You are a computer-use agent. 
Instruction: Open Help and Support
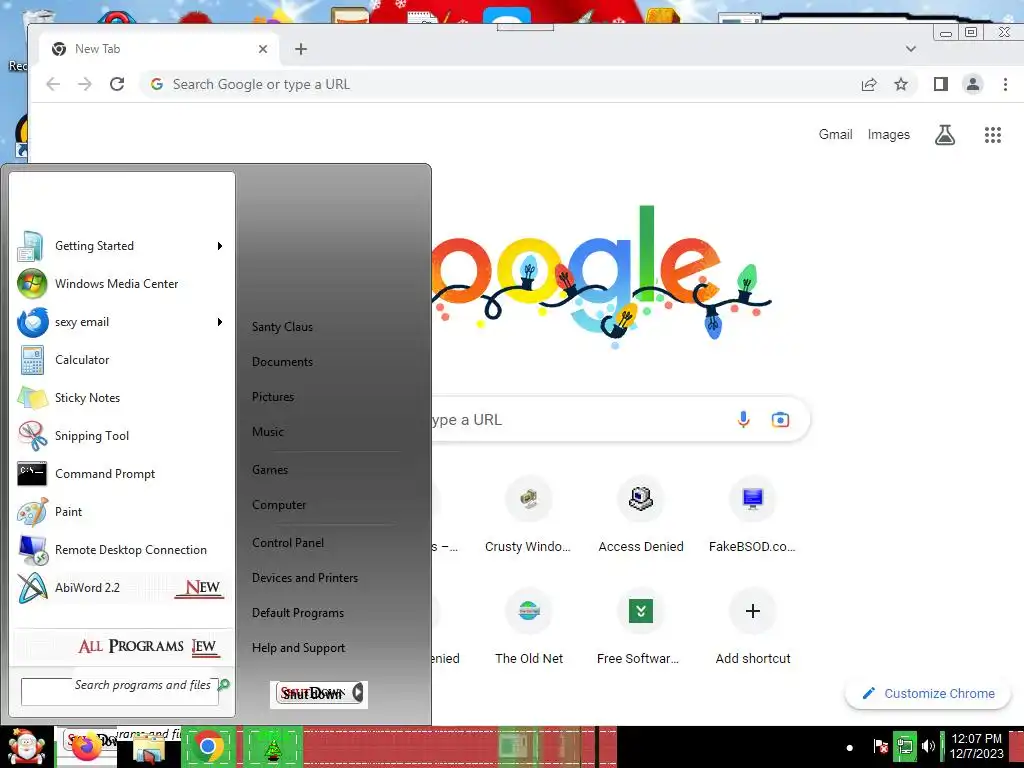(x=298, y=648)
